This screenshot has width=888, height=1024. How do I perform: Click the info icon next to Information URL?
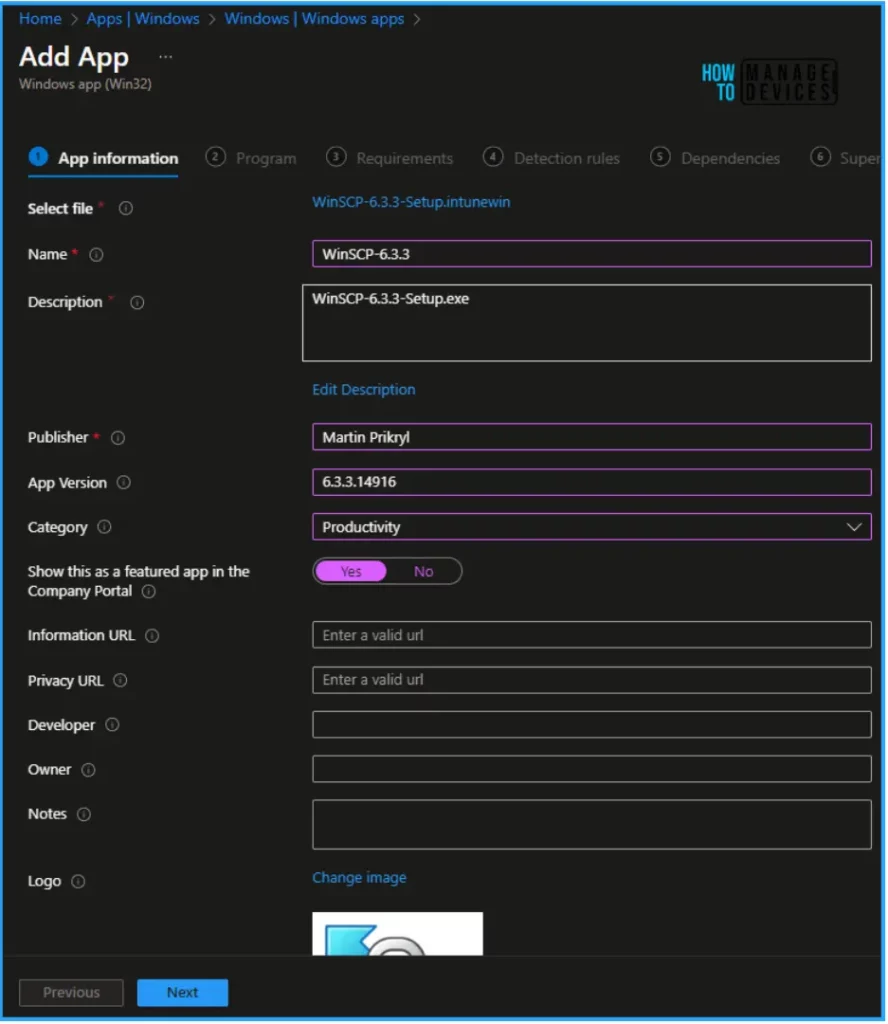[x=151, y=635]
